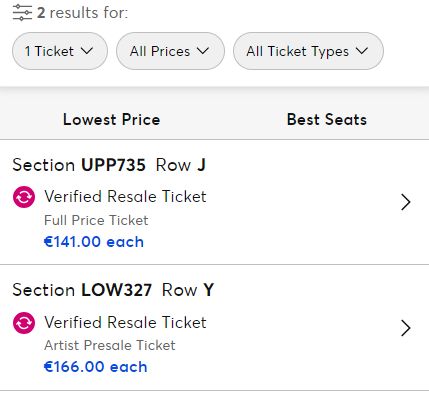Expand the All Prices filter
The width and height of the screenshot is (429, 396).
170,51
